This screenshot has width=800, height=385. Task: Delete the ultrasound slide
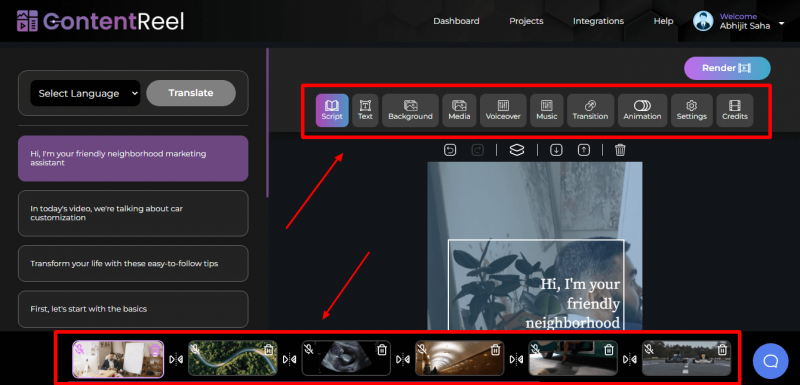click(382, 350)
